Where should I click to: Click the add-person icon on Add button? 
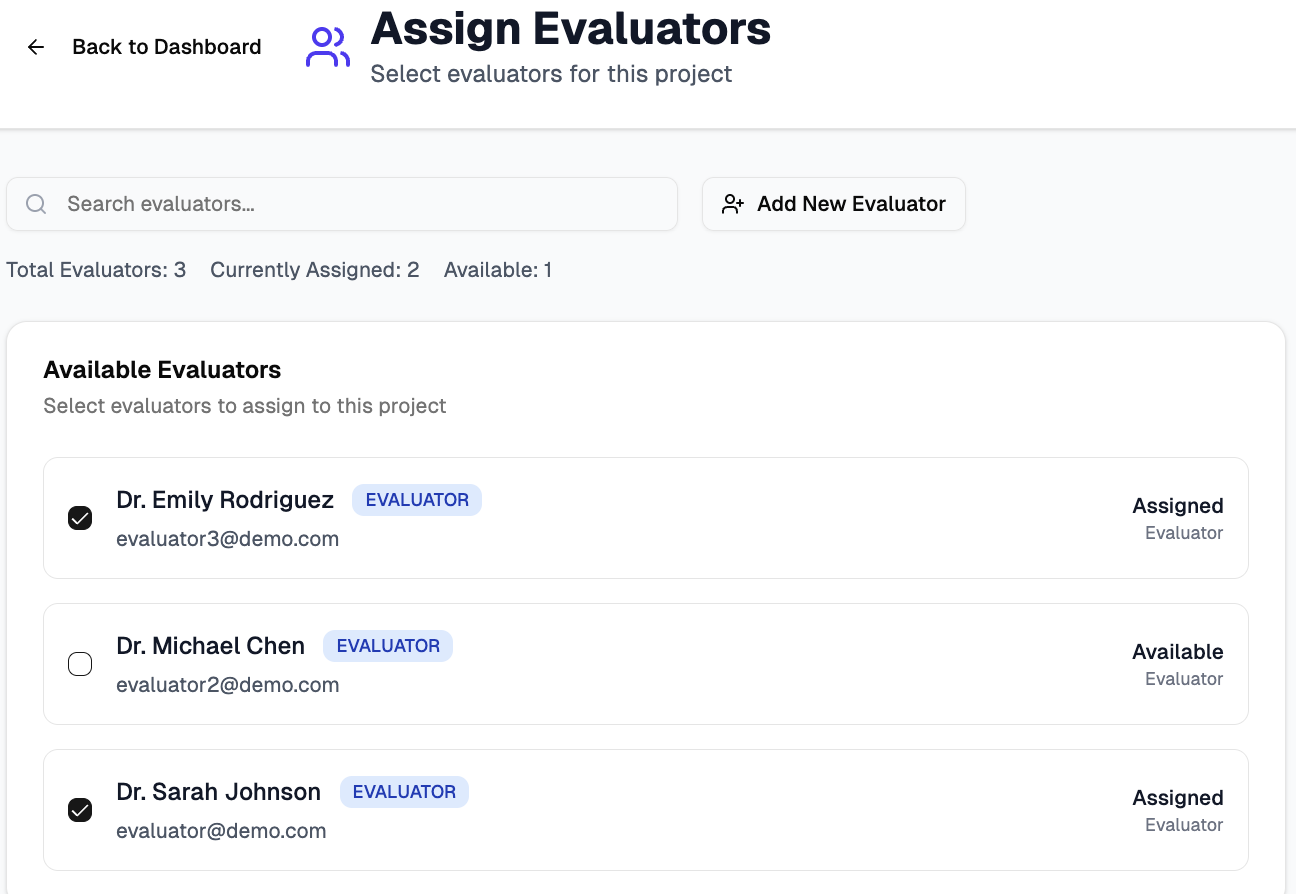click(733, 204)
